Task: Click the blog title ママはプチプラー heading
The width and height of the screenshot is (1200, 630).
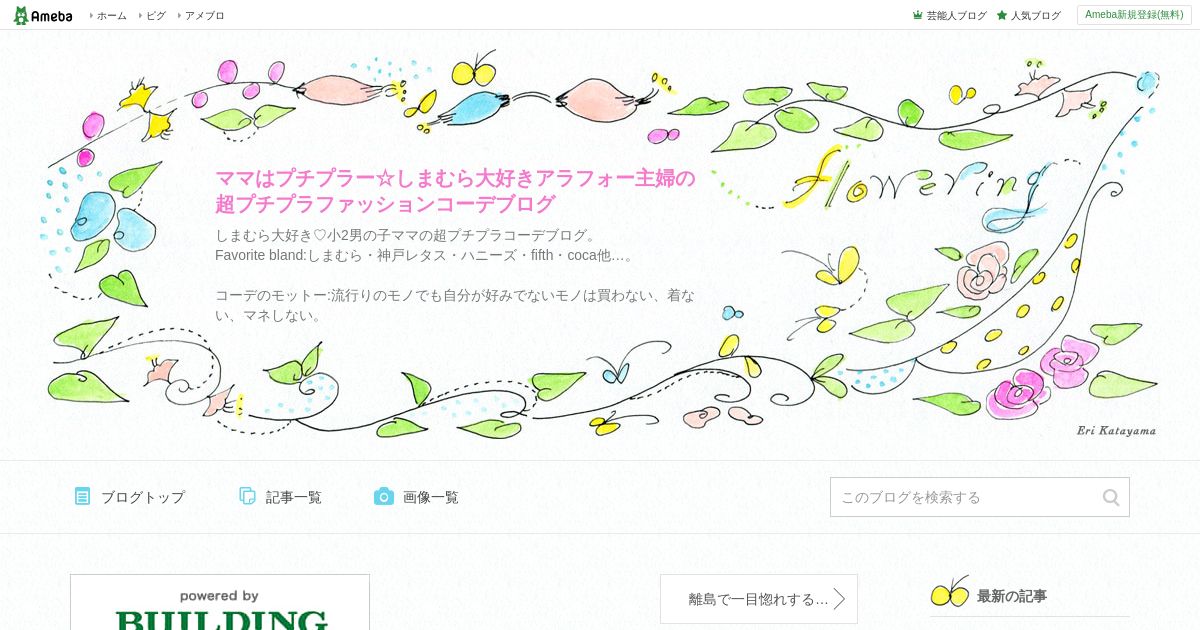Action: (x=455, y=191)
